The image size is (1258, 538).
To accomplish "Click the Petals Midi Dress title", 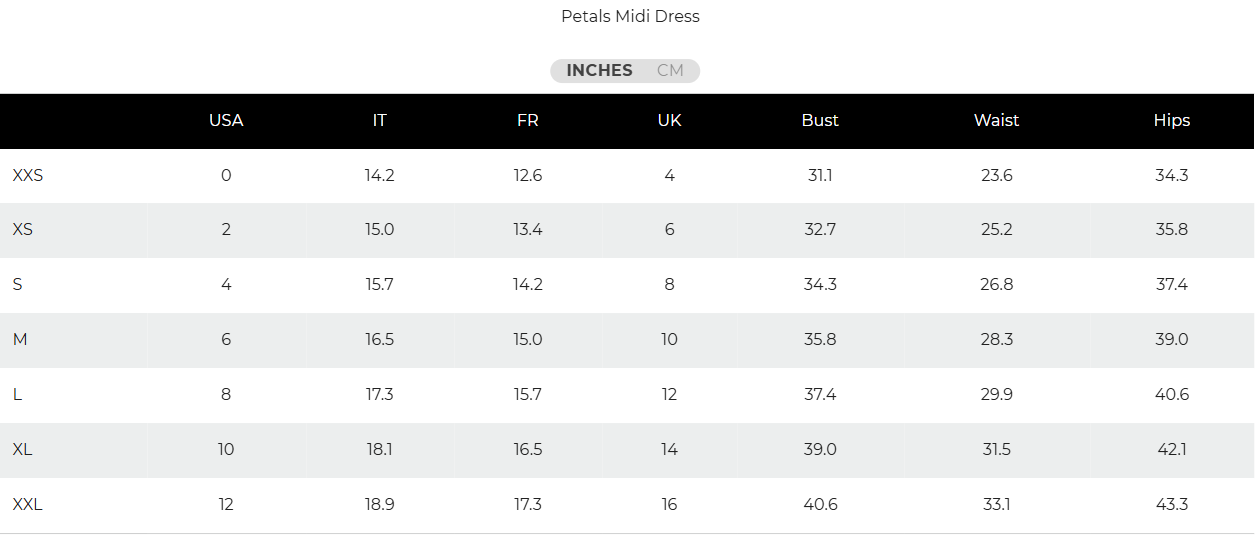I will coord(630,16).
